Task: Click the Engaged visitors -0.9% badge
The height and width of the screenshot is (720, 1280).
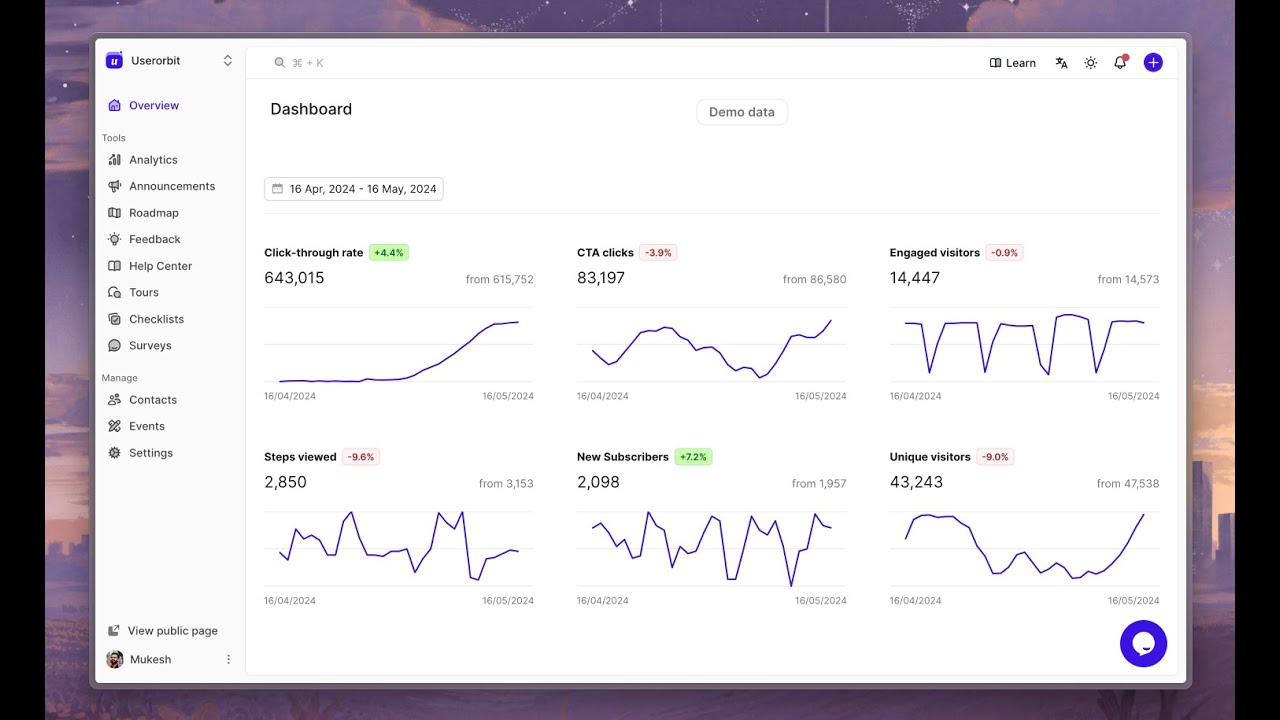Action: tap(1004, 253)
